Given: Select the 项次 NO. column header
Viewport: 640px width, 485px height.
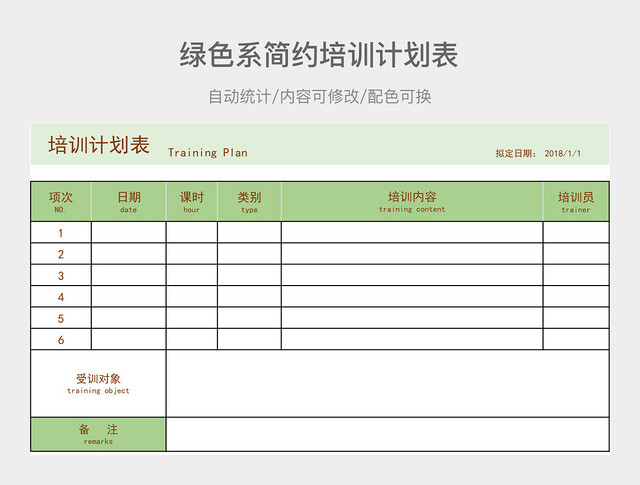Looking at the screenshot, I should [61, 202].
